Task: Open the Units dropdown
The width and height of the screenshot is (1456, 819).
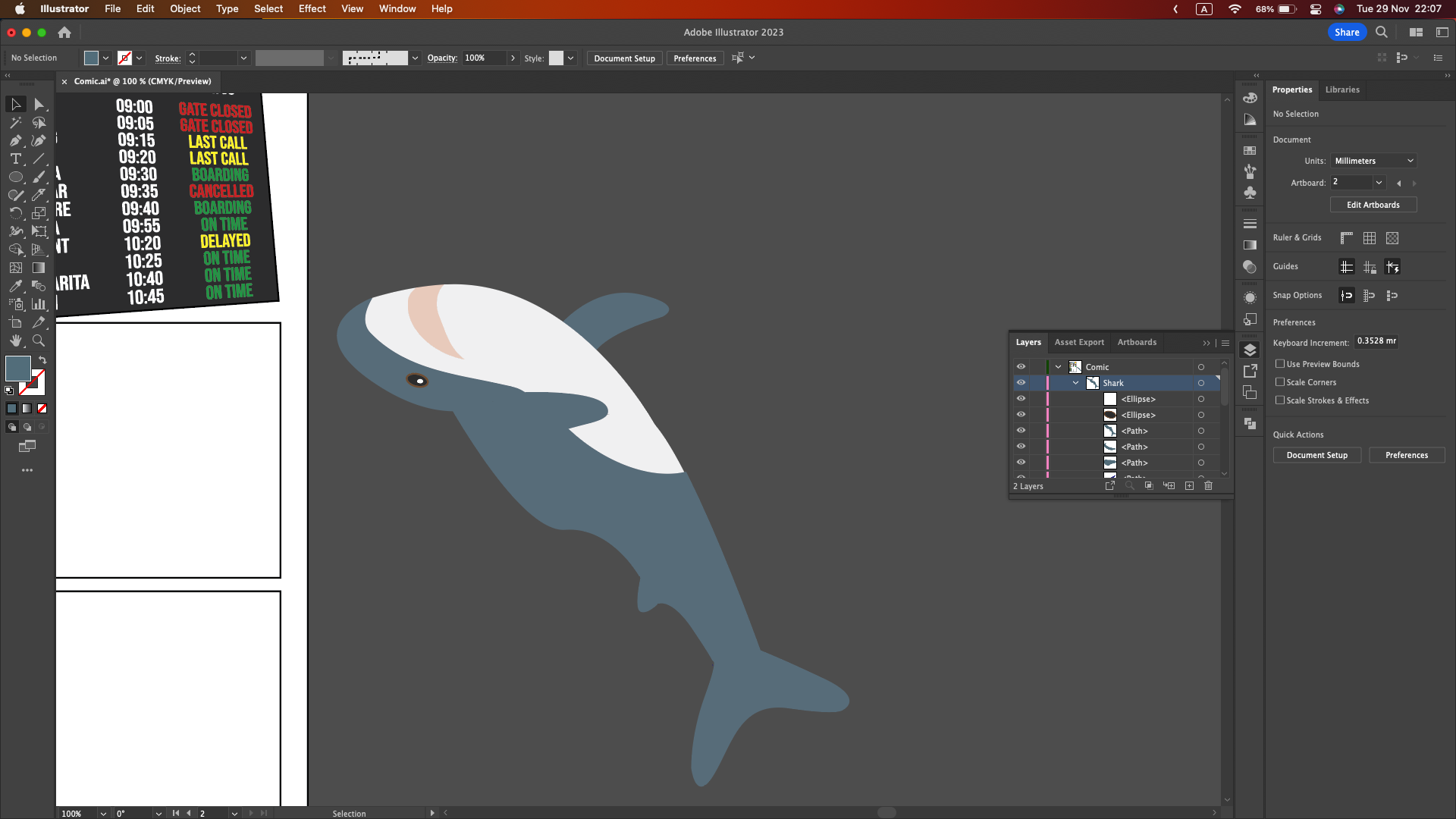Action: (1373, 161)
